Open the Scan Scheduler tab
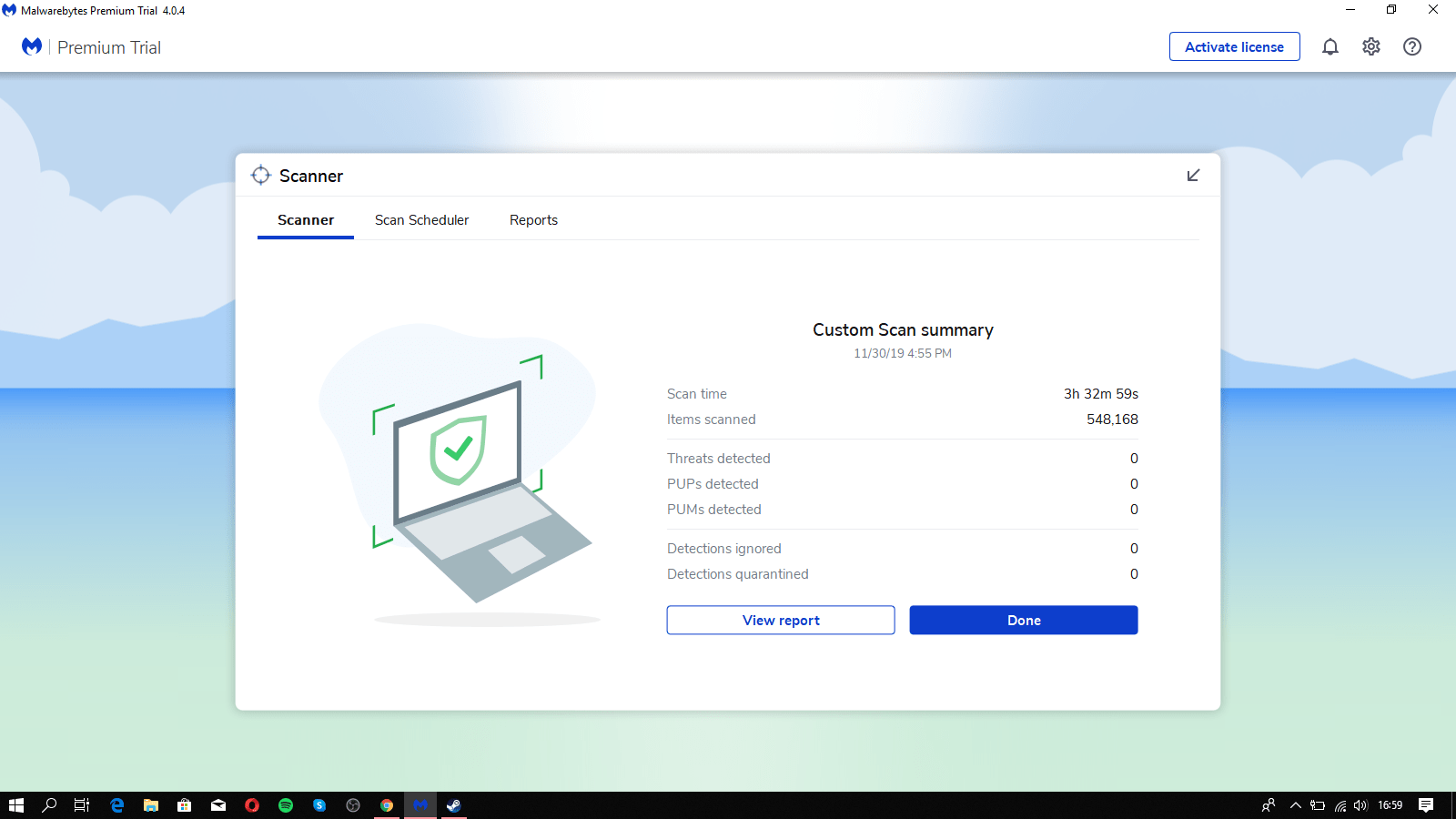The width and height of the screenshot is (1456, 819). click(x=422, y=220)
